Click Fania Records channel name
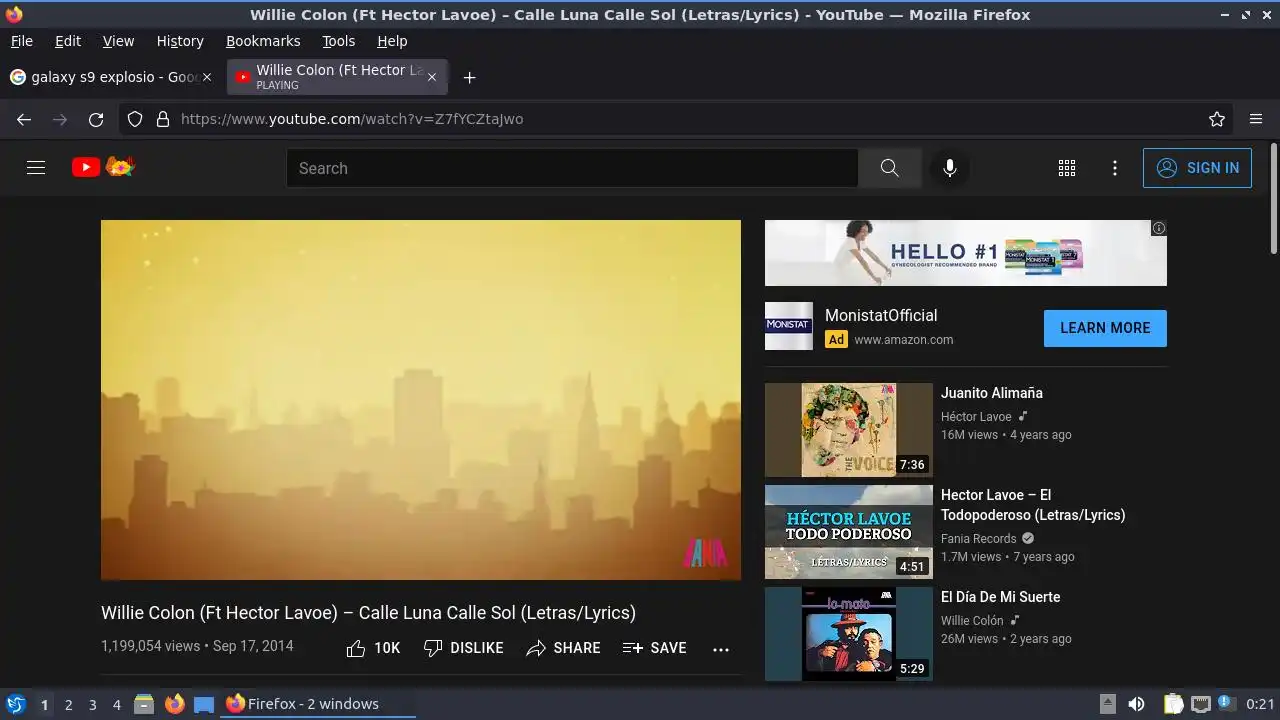The image size is (1280, 720). point(978,538)
